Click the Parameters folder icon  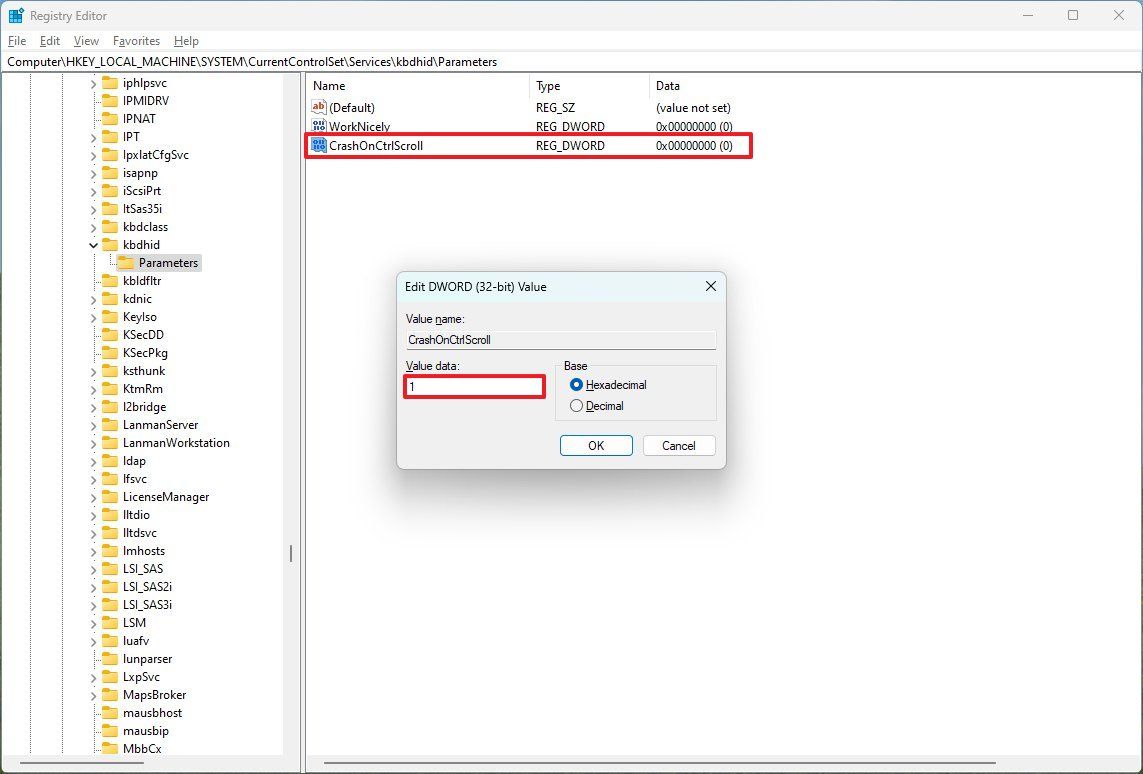(126, 262)
